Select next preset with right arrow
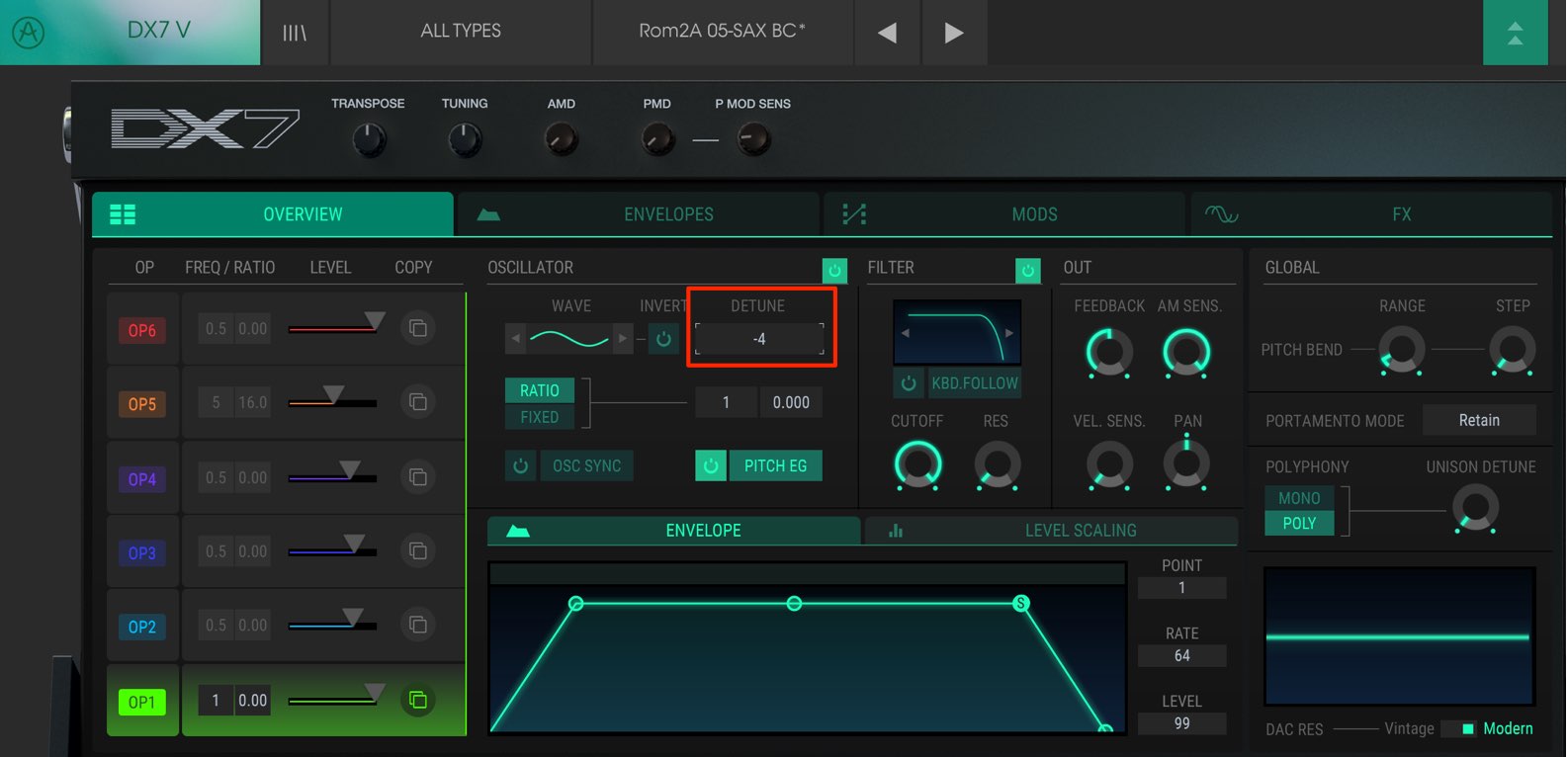Viewport: 1568px width, 757px height. 954,33
